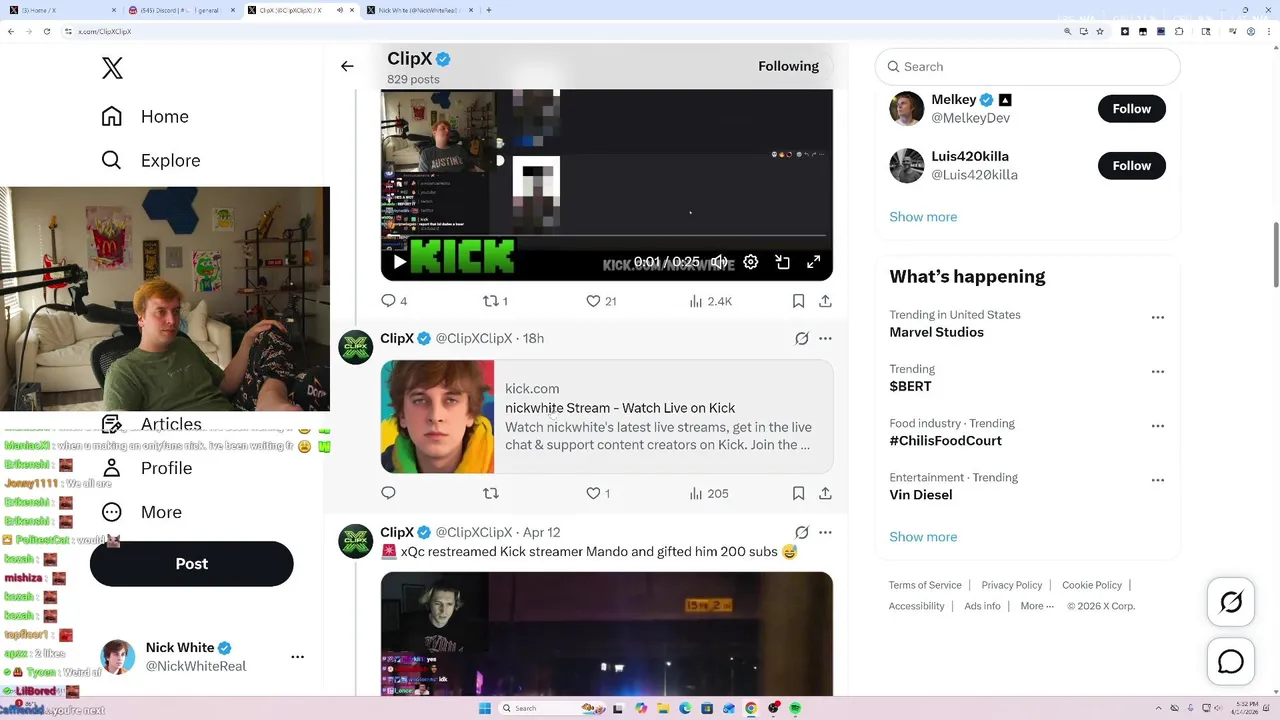Viewport: 1280px width, 720px height.
Task: Switch to the Discord general browser tab
Action: pos(180,10)
